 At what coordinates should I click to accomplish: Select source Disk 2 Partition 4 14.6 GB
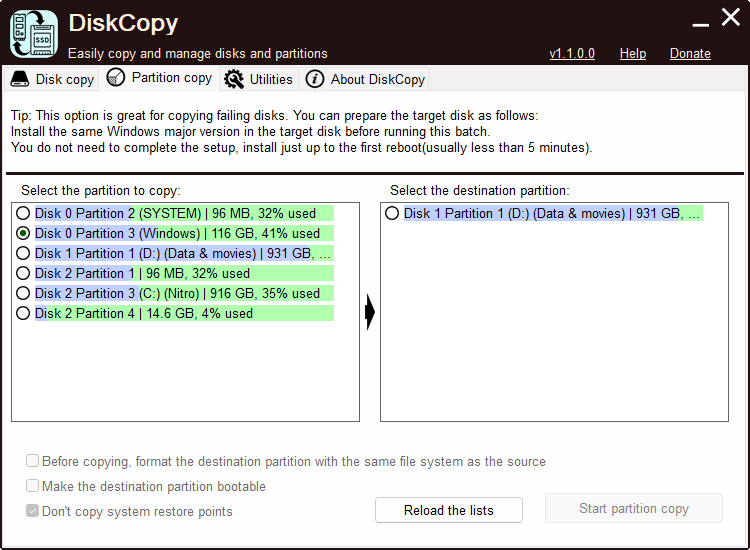click(x=175, y=313)
